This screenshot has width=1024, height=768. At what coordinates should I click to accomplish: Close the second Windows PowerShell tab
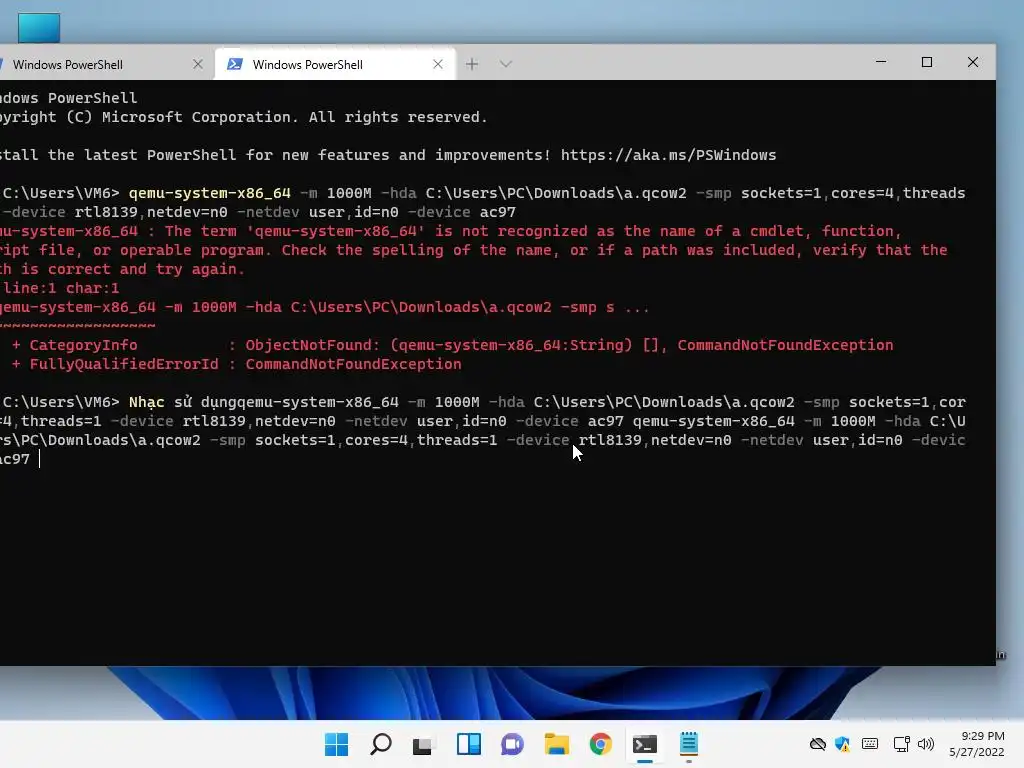438,64
